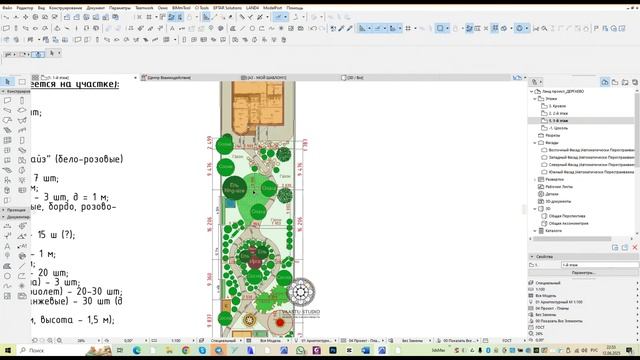Select 3. Кровля story in Navigator
This screenshot has height=360, width=640.
[x=557, y=106]
